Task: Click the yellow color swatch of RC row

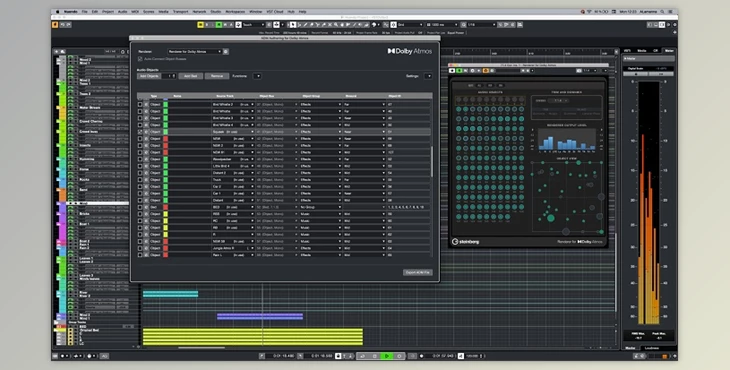Action: click(165, 221)
